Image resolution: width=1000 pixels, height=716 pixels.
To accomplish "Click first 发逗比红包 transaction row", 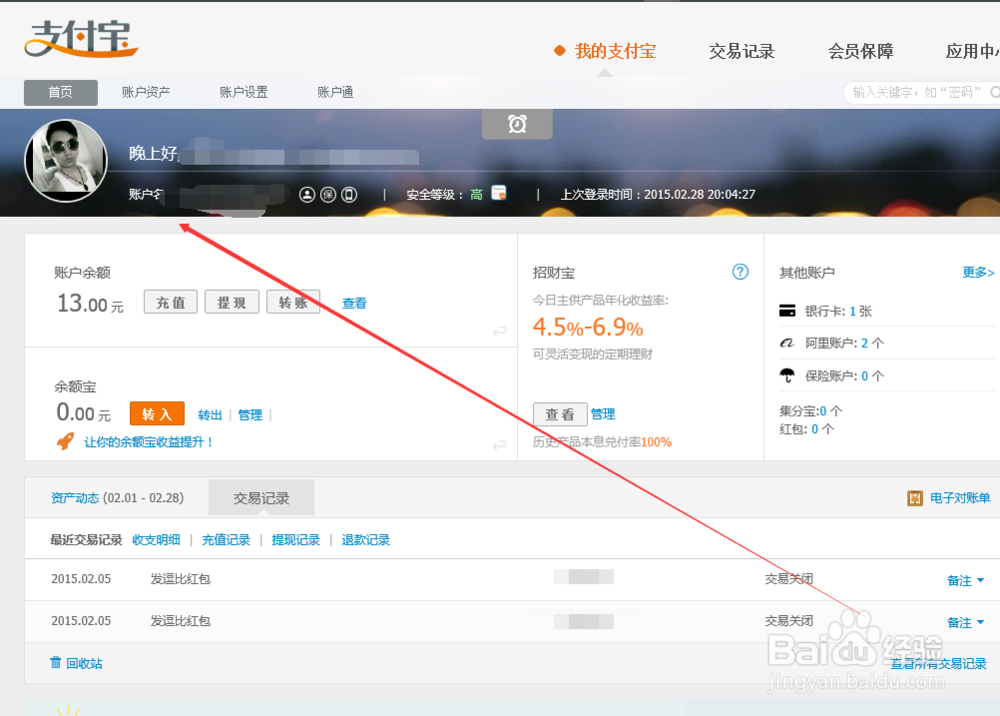I will click(x=511, y=580).
